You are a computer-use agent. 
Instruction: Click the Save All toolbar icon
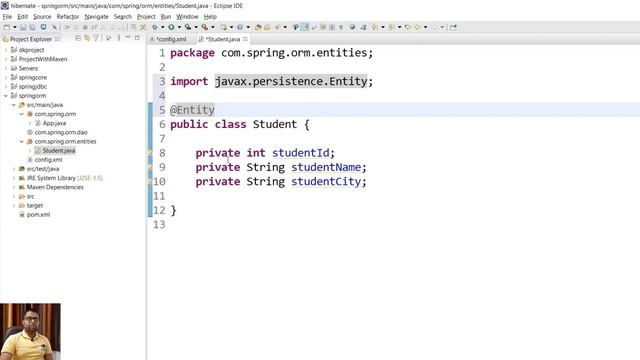[32, 27]
